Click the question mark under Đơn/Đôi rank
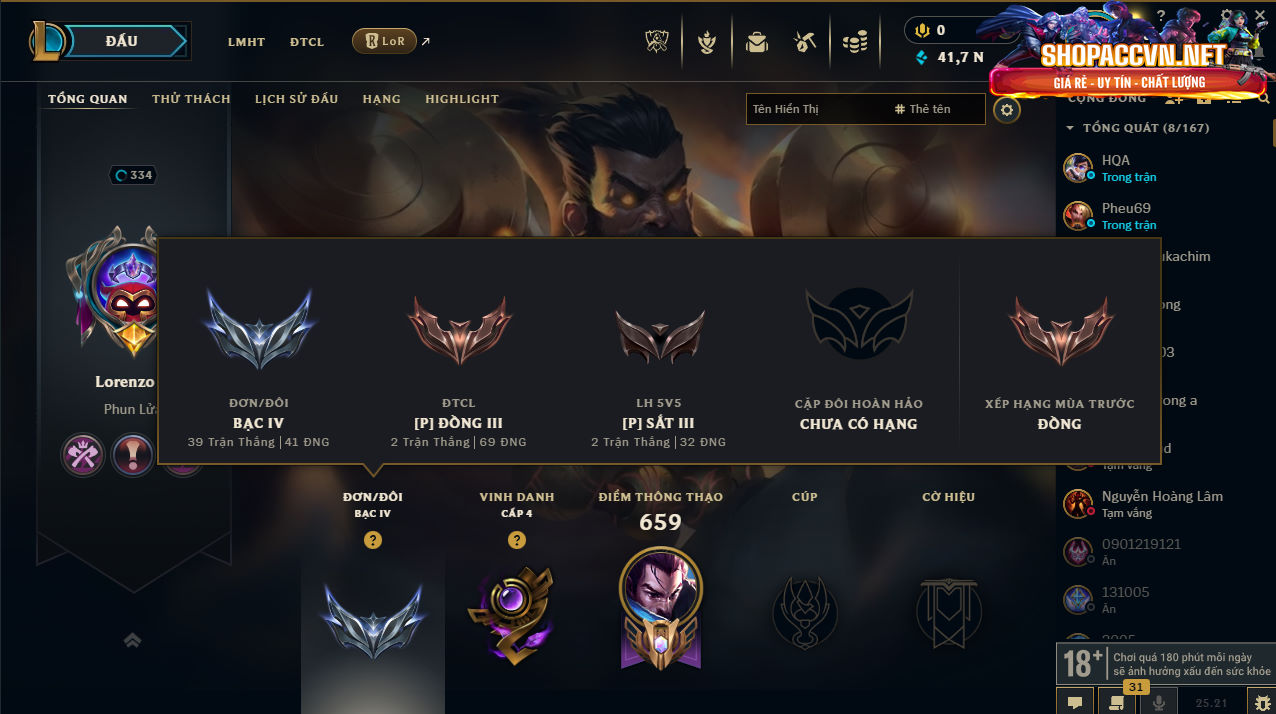Image resolution: width=1276 pixels, height=714 pixels. pyautogui.click(x=373, y=540)
